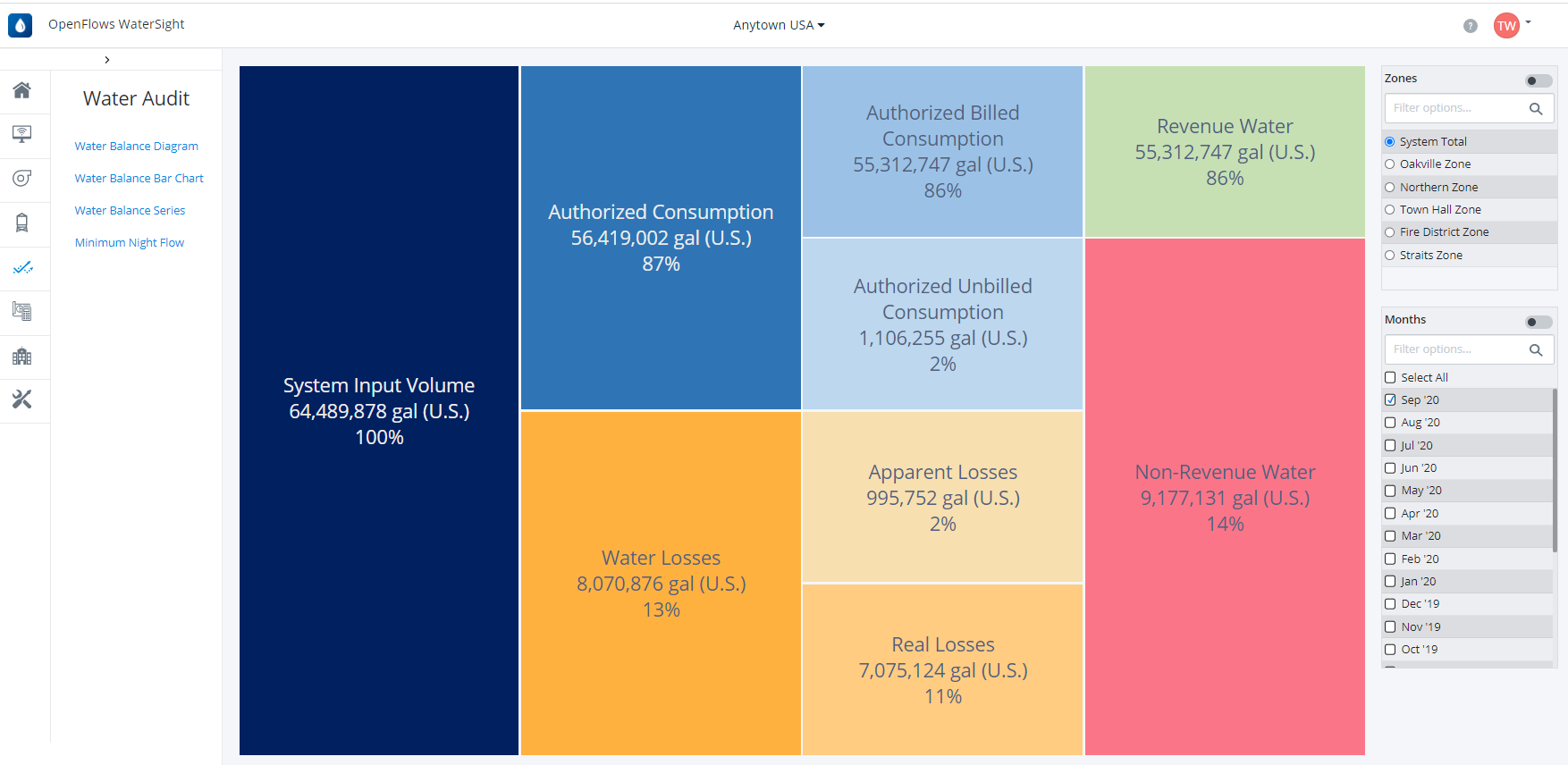Click the Authorized Unbilled Consumption block
This screenshot has width=1568, height=765.
942,324
